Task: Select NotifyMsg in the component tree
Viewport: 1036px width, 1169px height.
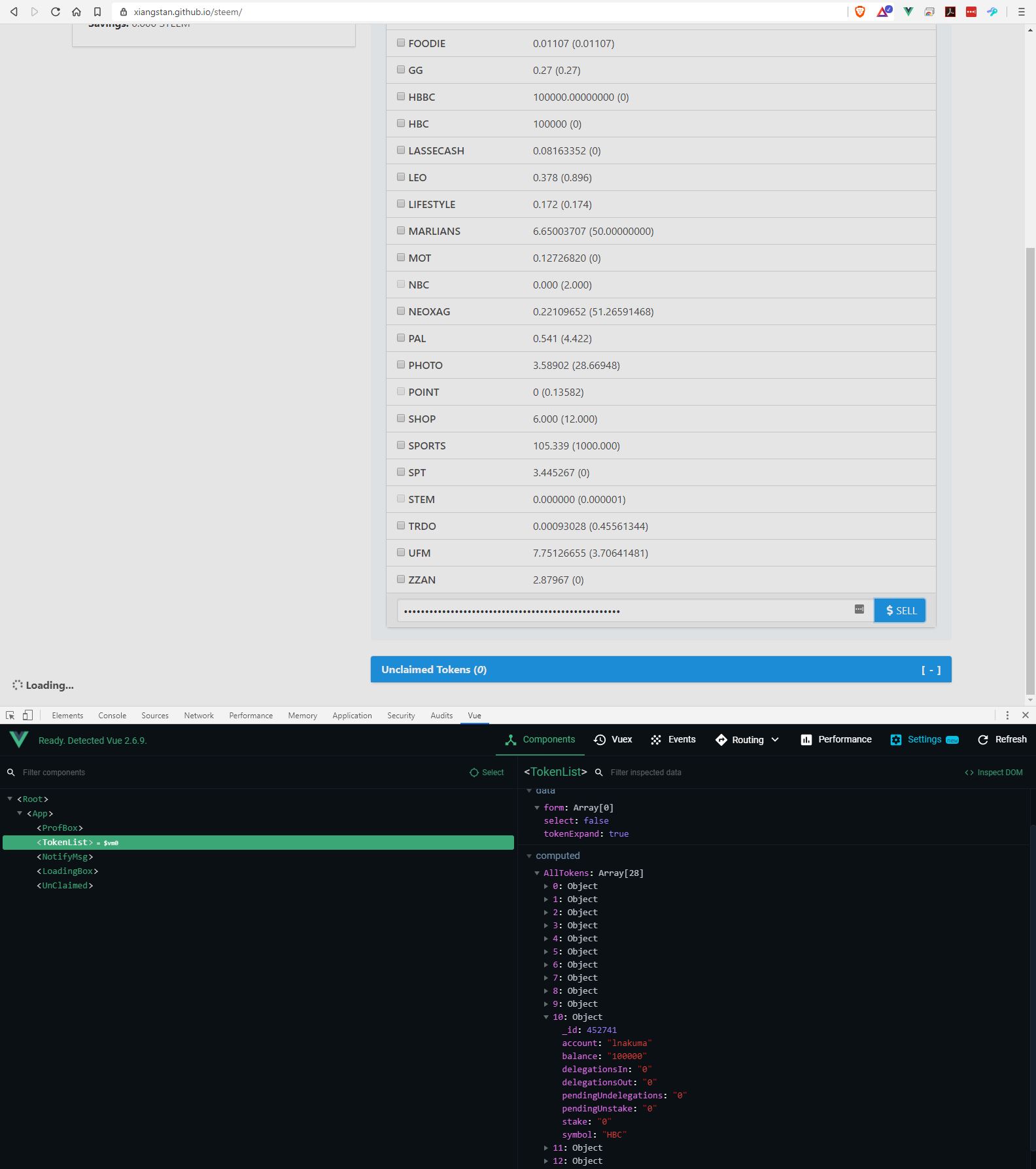Action: pyautogui.click(x=65, y=857)
